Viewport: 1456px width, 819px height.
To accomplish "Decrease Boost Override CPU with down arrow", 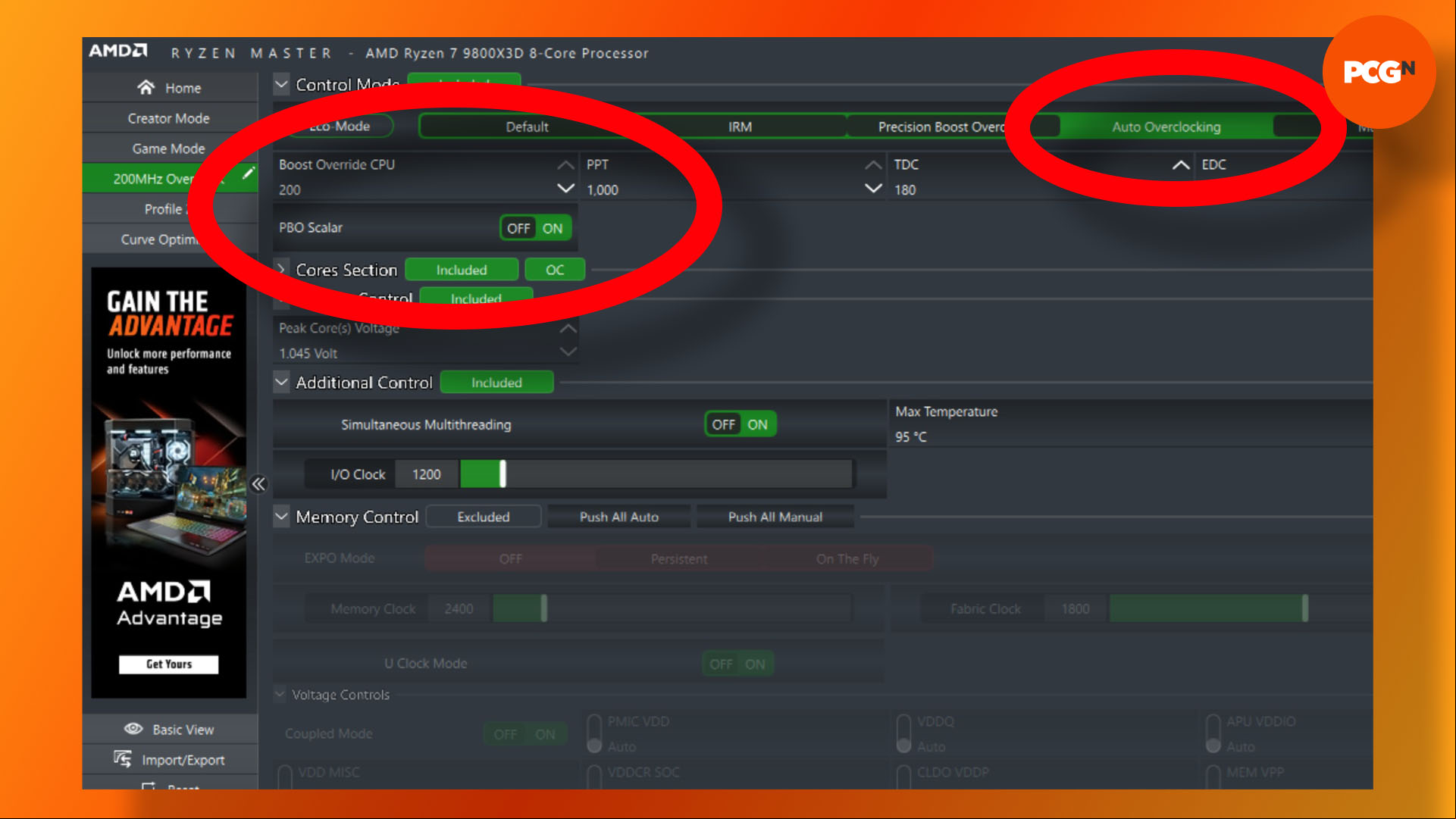I will click(565, 188).
